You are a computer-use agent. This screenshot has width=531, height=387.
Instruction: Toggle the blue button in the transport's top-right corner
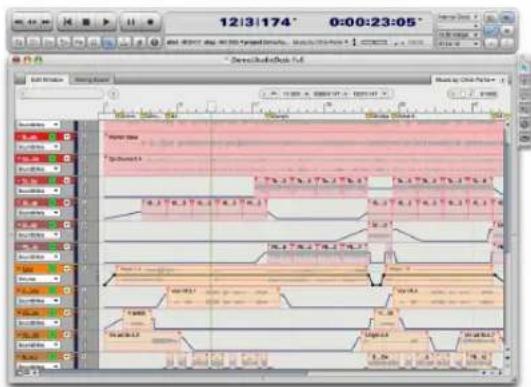click(x=507, y=18)
